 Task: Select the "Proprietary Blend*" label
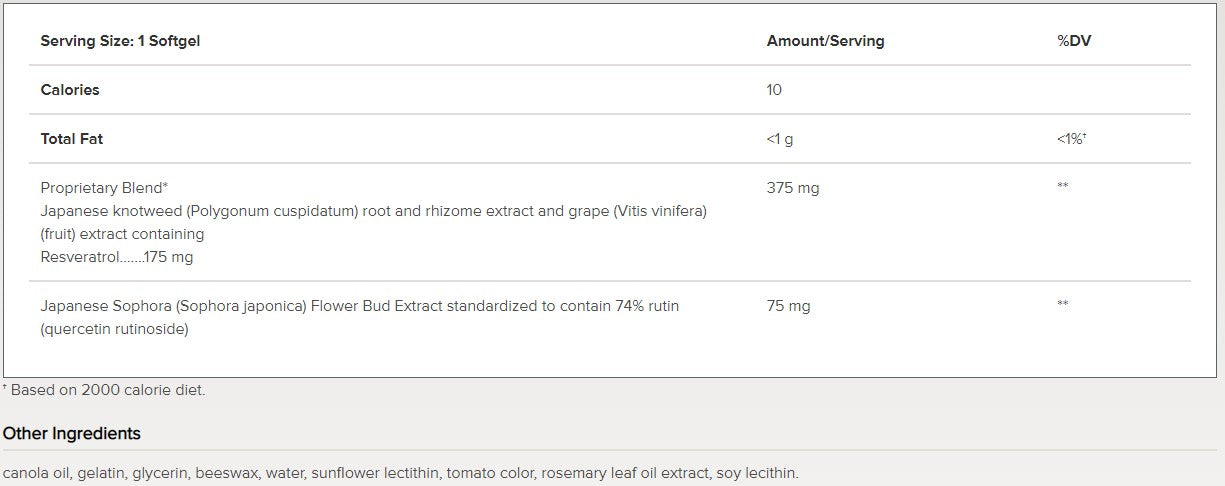[x=104, y=188]
